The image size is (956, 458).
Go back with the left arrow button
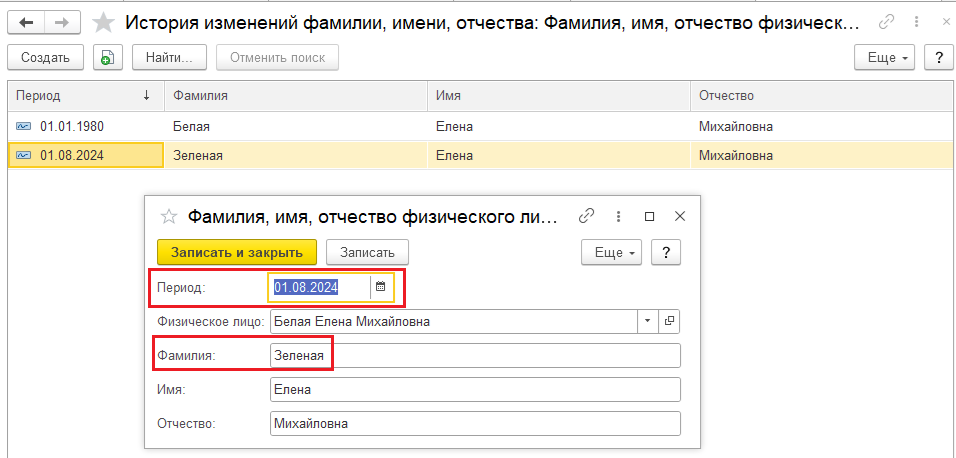(x=25, y=23)
